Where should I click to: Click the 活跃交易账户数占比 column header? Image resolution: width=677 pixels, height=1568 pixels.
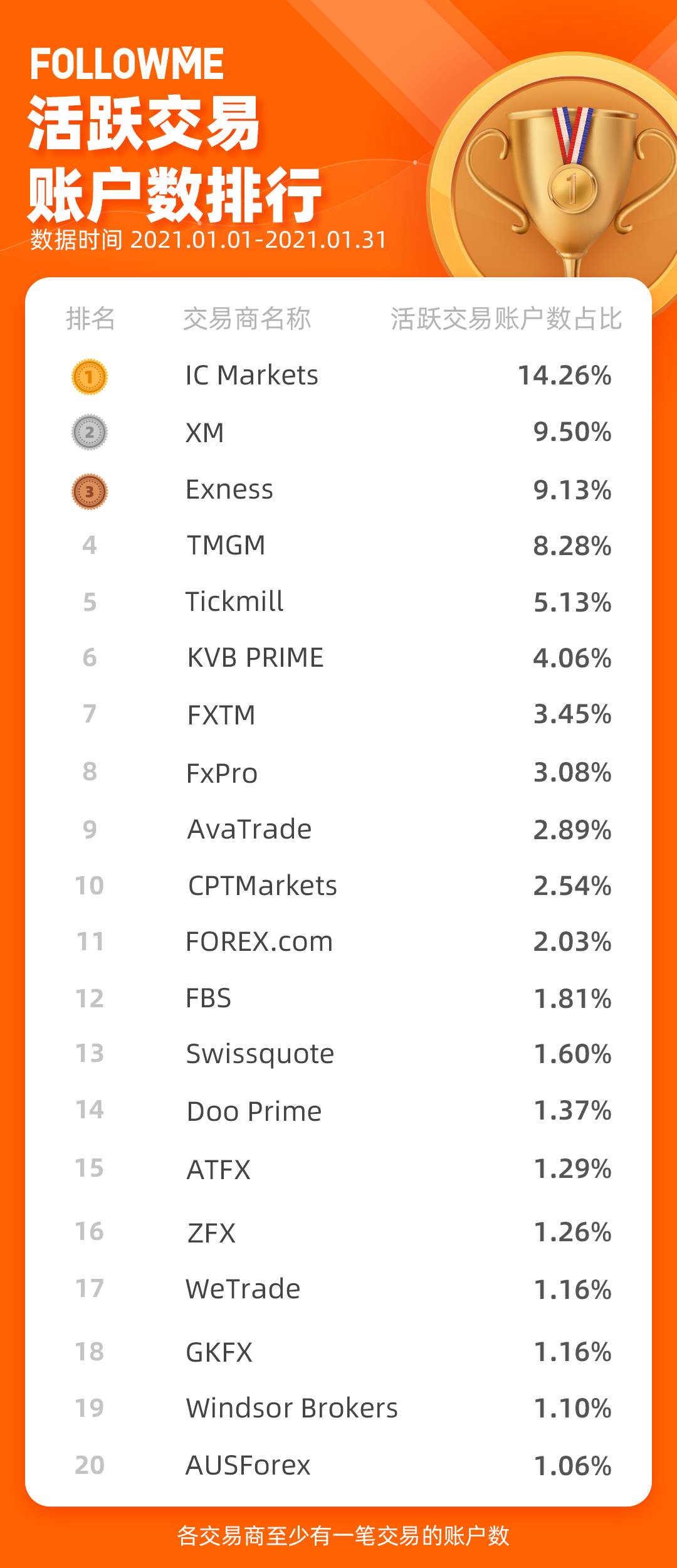[x=506, y=319]
